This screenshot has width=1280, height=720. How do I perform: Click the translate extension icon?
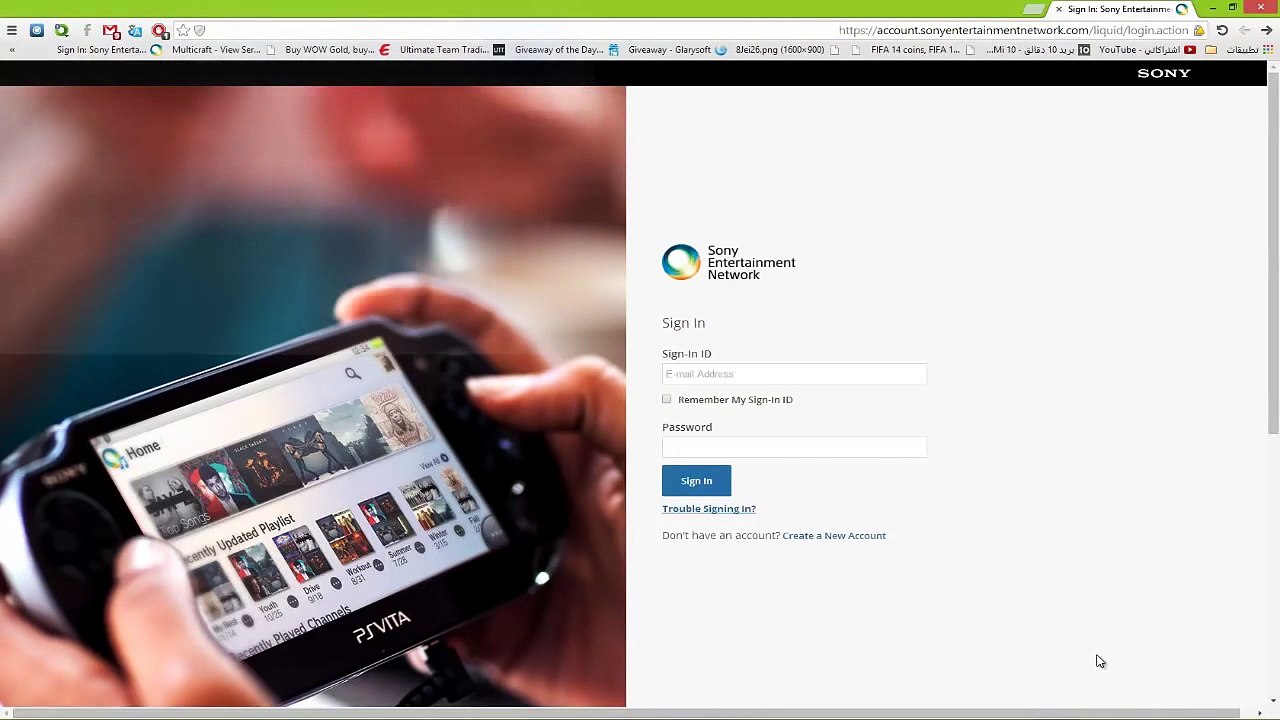pyautogui.click(x=135, y=30)
